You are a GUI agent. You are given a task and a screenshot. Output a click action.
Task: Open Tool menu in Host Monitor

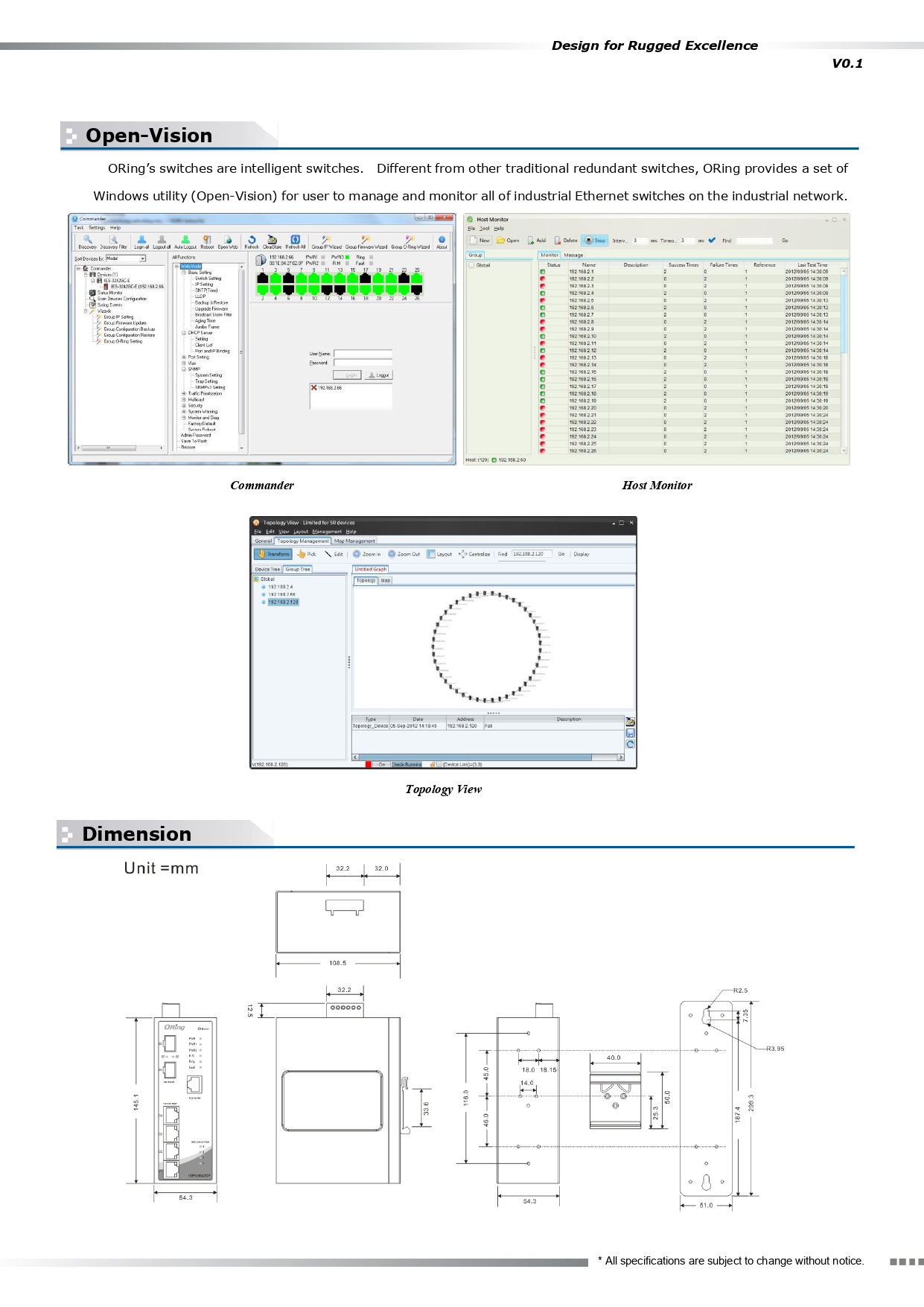click(484, 229)
